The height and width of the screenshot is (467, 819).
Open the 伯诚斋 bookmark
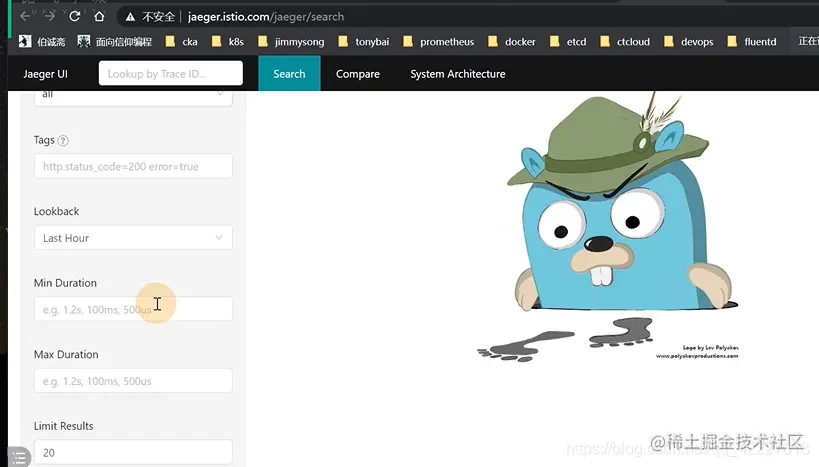coord(42,42)
